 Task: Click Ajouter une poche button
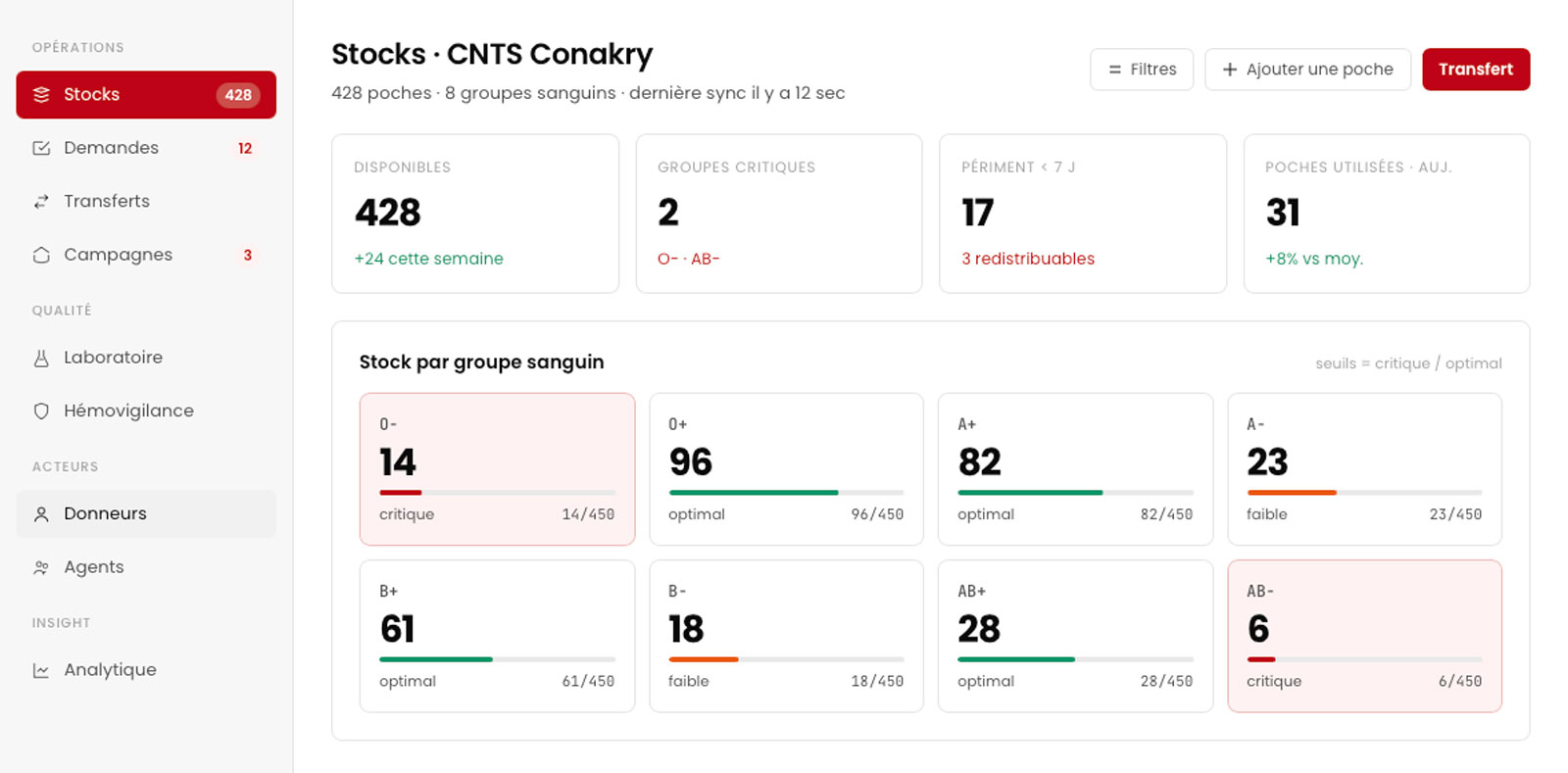tap(1307, 70)
